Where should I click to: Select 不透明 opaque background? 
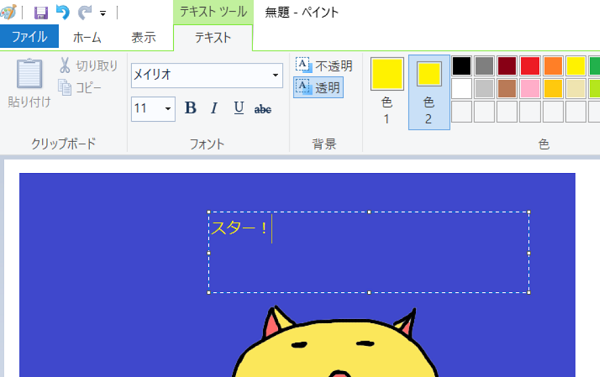click(324, 65)
